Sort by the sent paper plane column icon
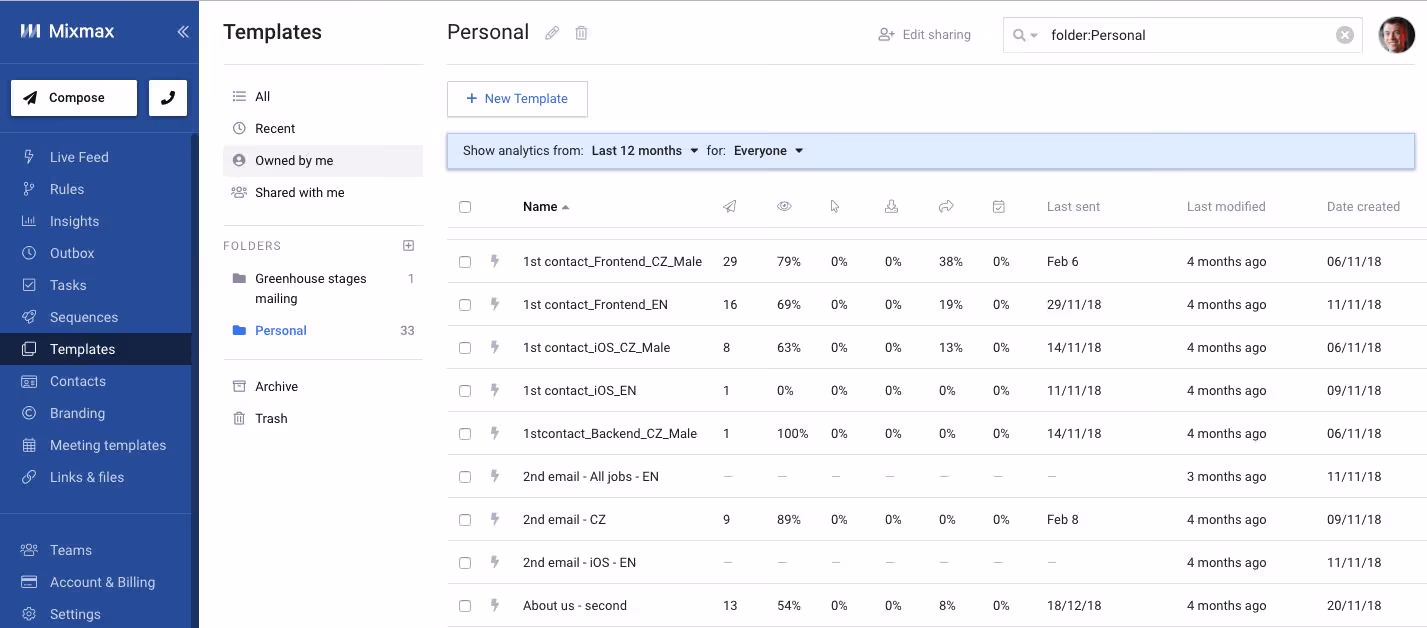 pyautogui.click(x=730, y=207)
